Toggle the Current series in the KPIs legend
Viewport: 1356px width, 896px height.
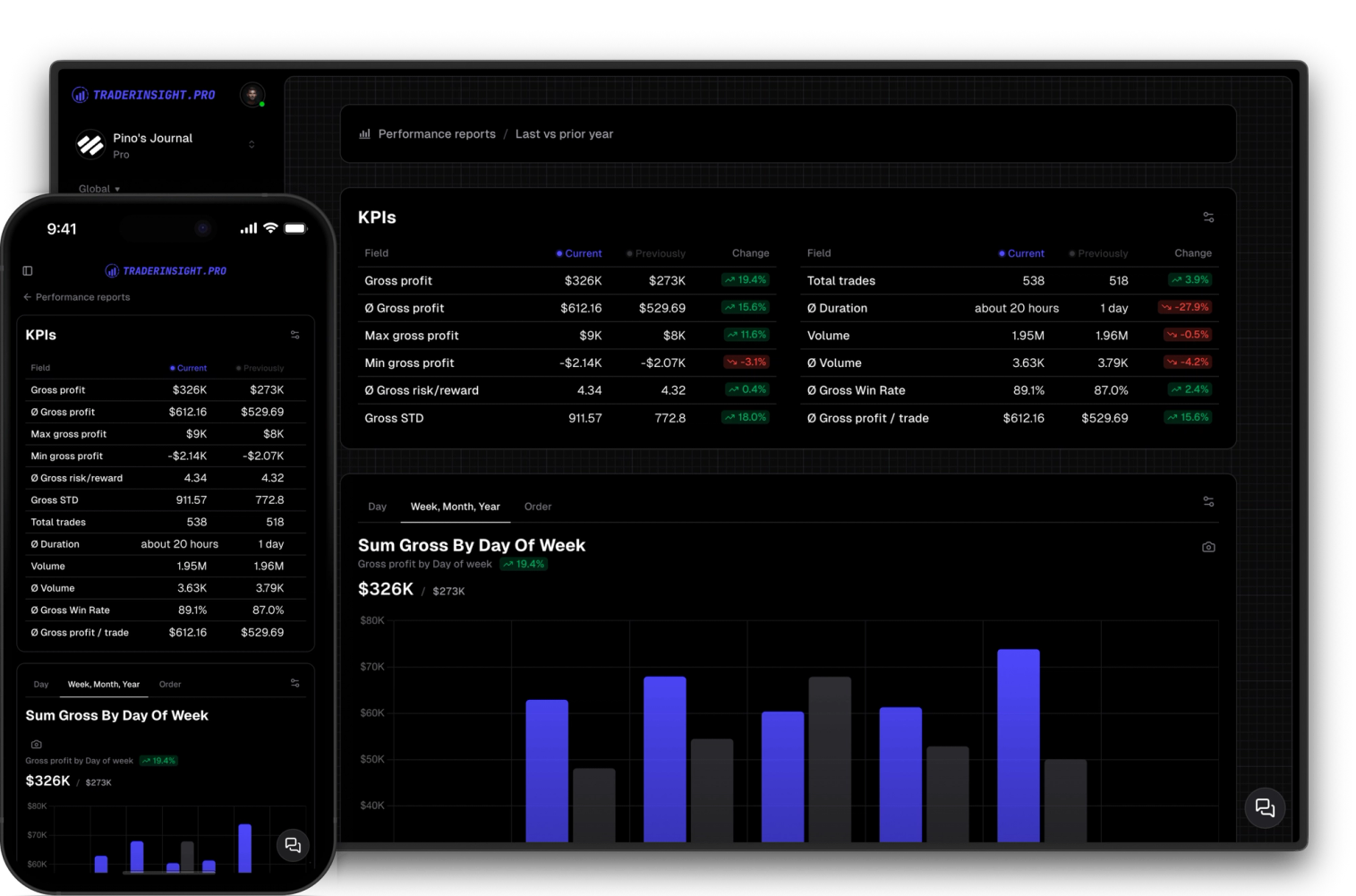point(579,253)
